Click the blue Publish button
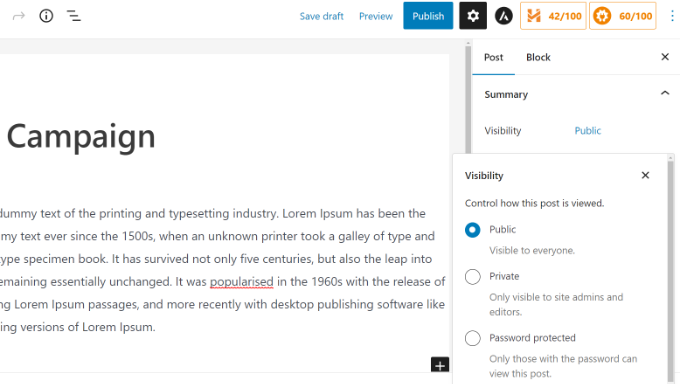Screen dimensions: 680x384 coord(428,16)
